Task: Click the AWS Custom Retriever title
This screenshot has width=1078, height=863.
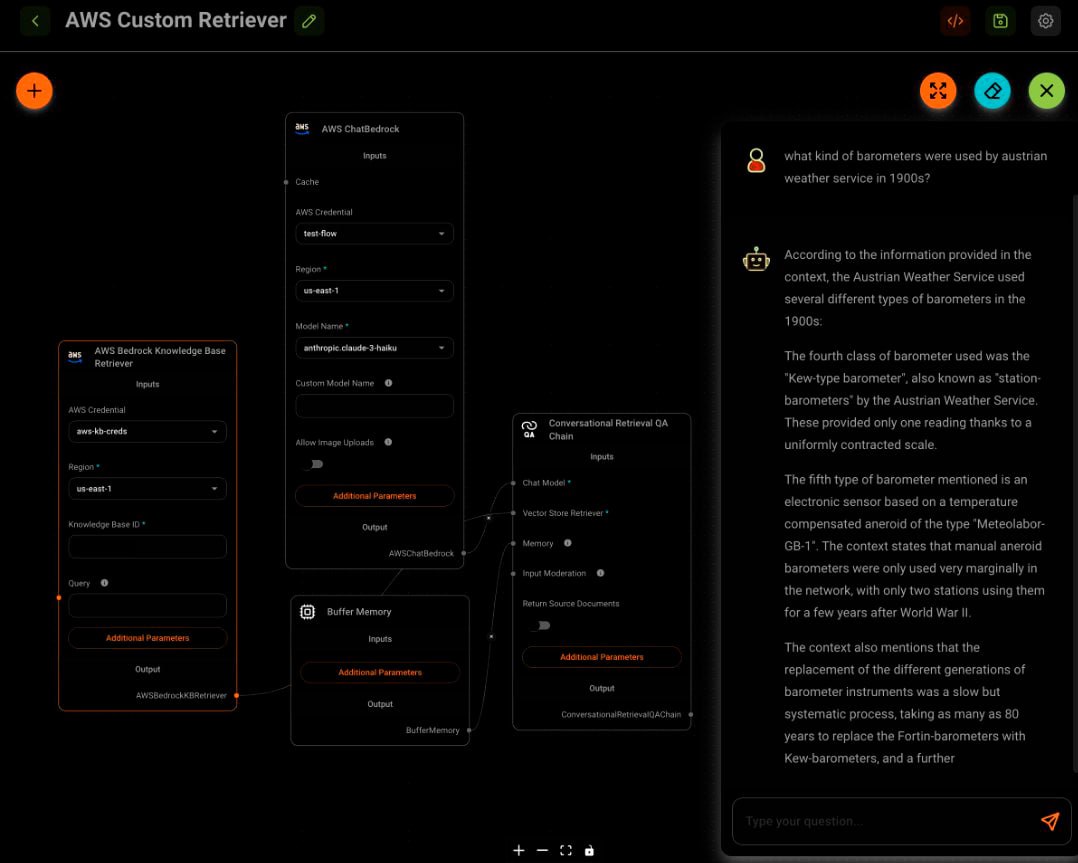Action: pyautogui.click(x=176, y=21)
